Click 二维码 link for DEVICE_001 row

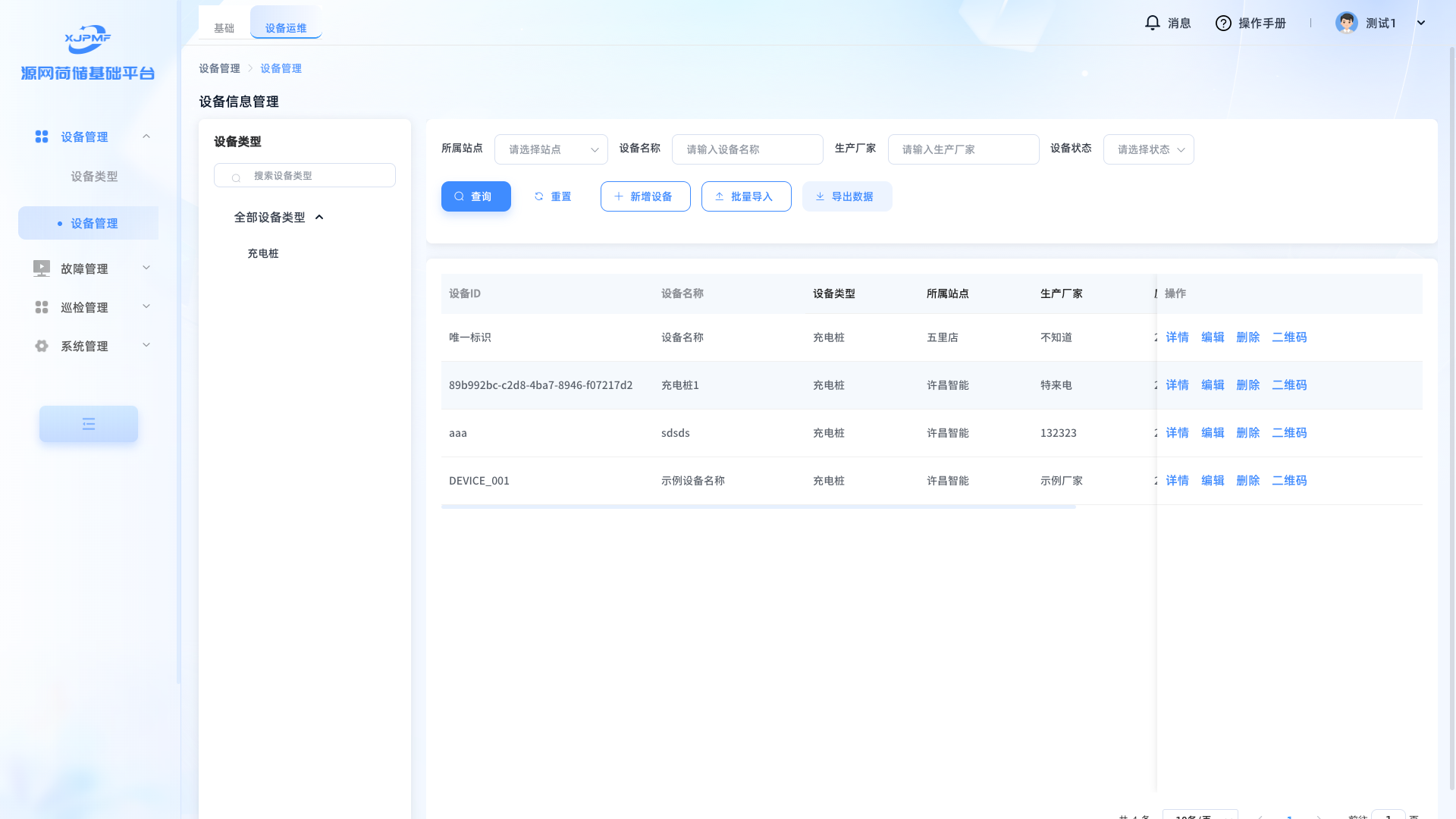tap(1288, 481)
